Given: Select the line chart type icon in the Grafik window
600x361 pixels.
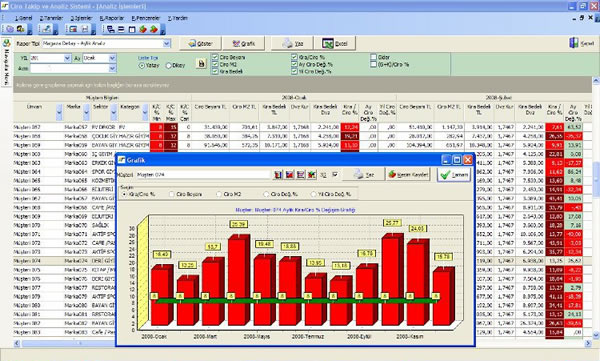Looking at the screenshot, I should click(300, 175).
